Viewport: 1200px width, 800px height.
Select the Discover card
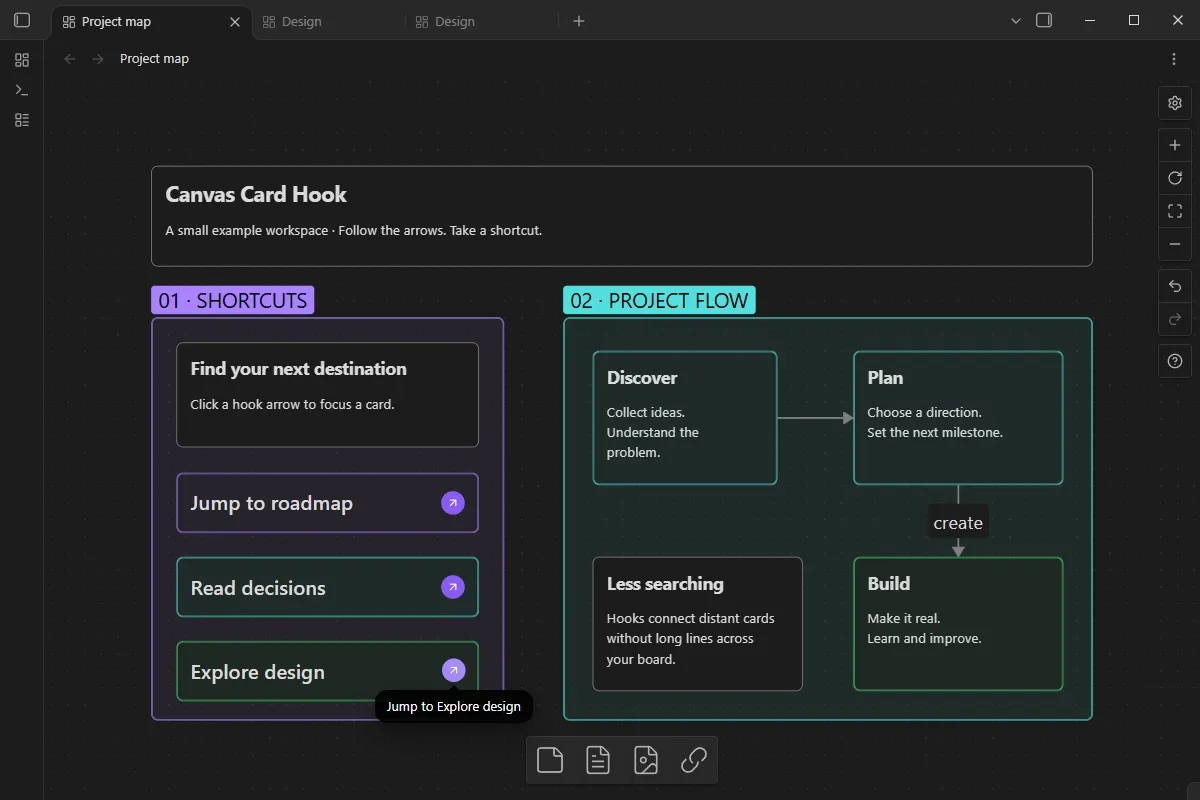685,418
